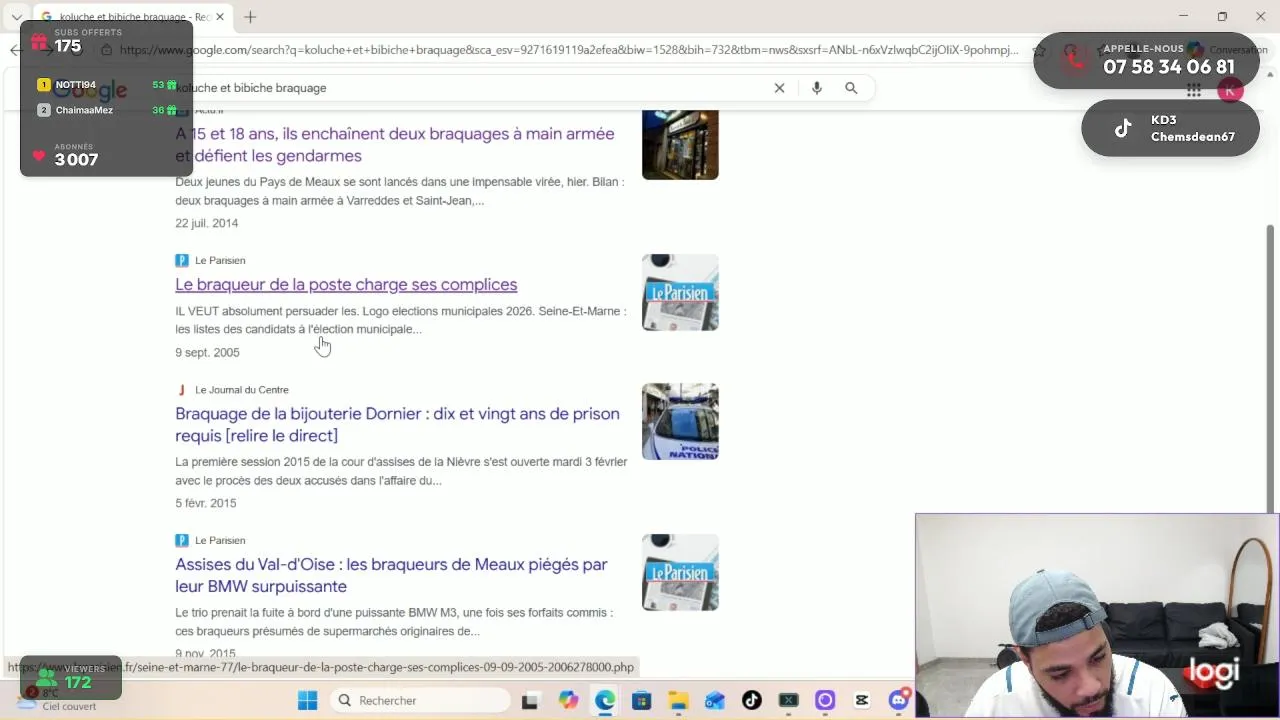Clear the Google search box
Viewport: 1280px width, 720px height.
779,88
